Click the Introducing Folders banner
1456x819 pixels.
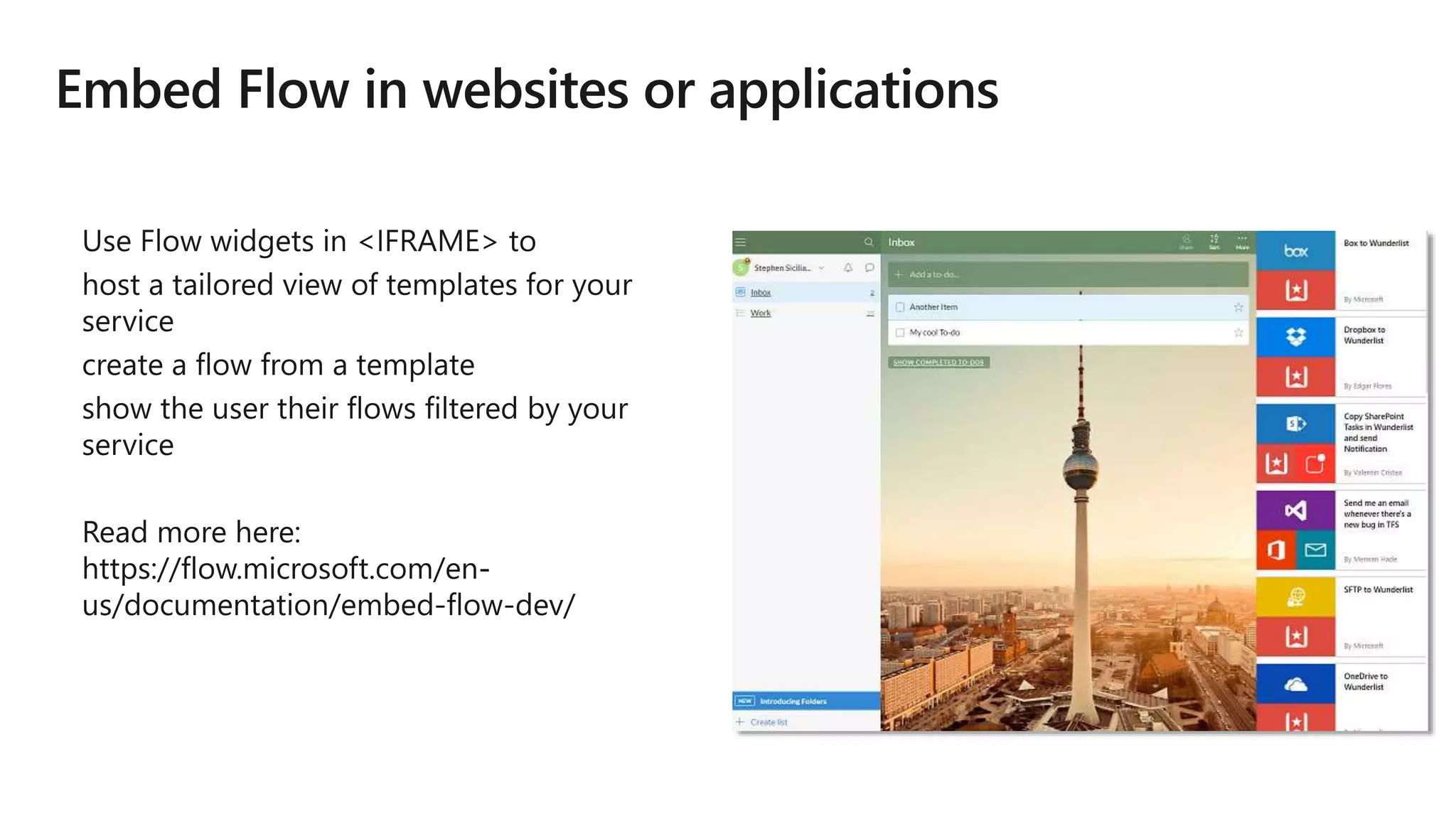pos(793,701)
